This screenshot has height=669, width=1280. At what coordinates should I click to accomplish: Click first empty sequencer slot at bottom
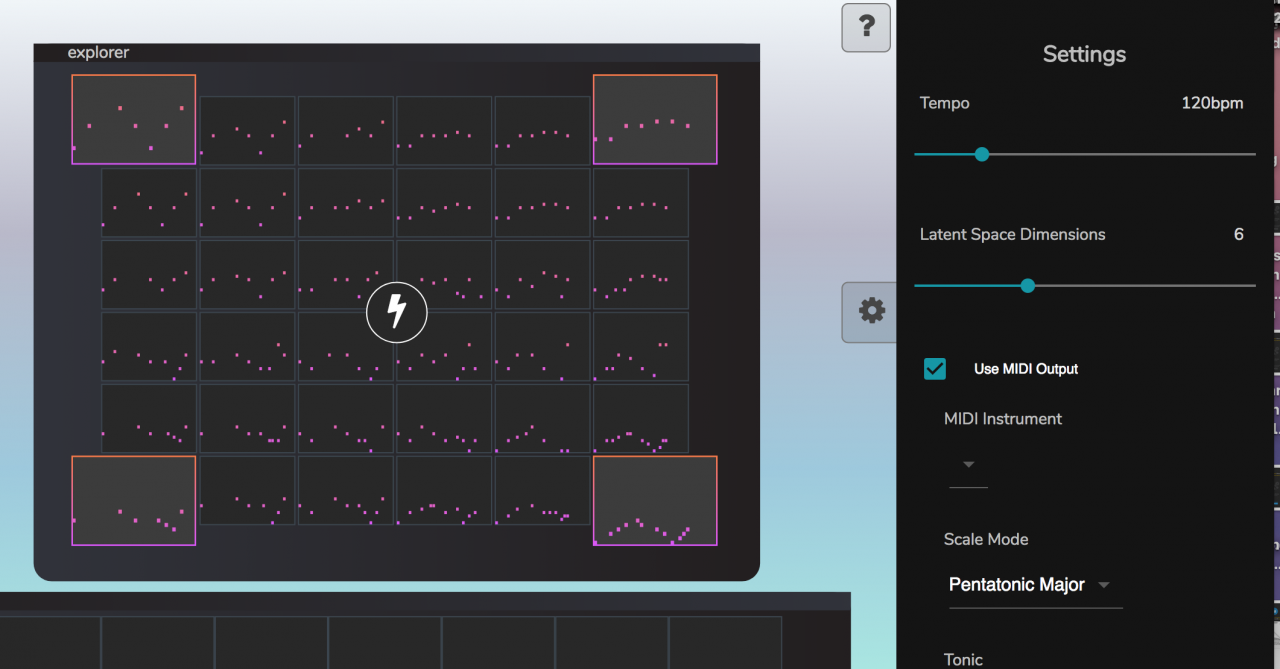[x=50, y=642]
